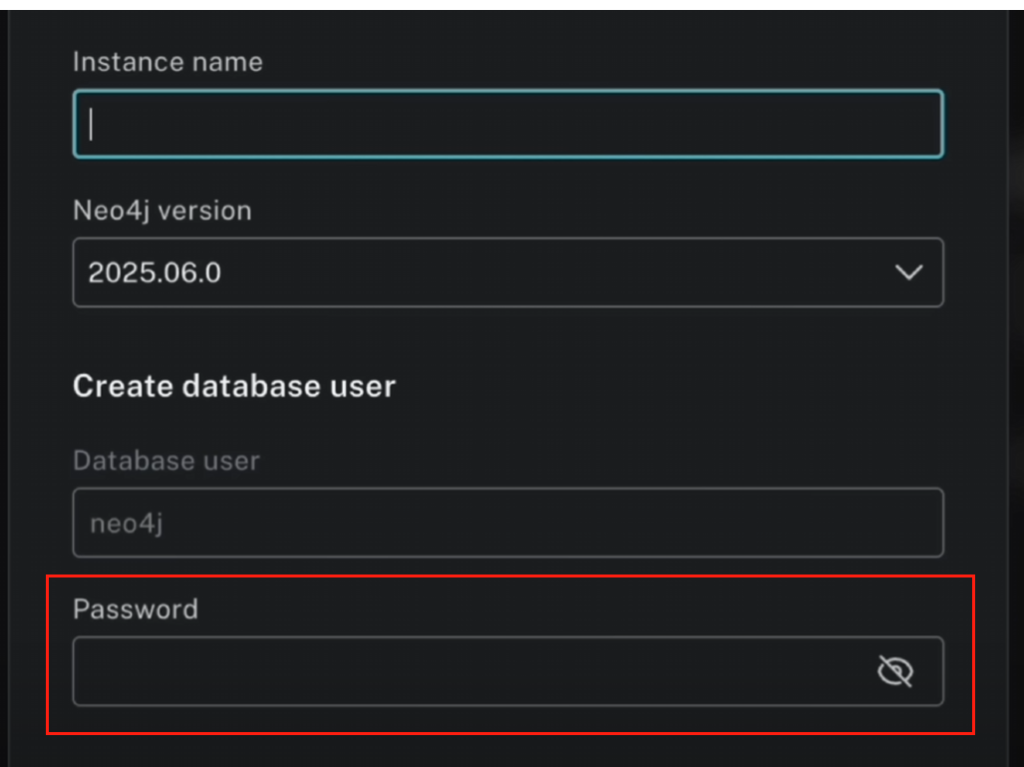
Task: Click the "Instance name" label
Action: point(167,62)
